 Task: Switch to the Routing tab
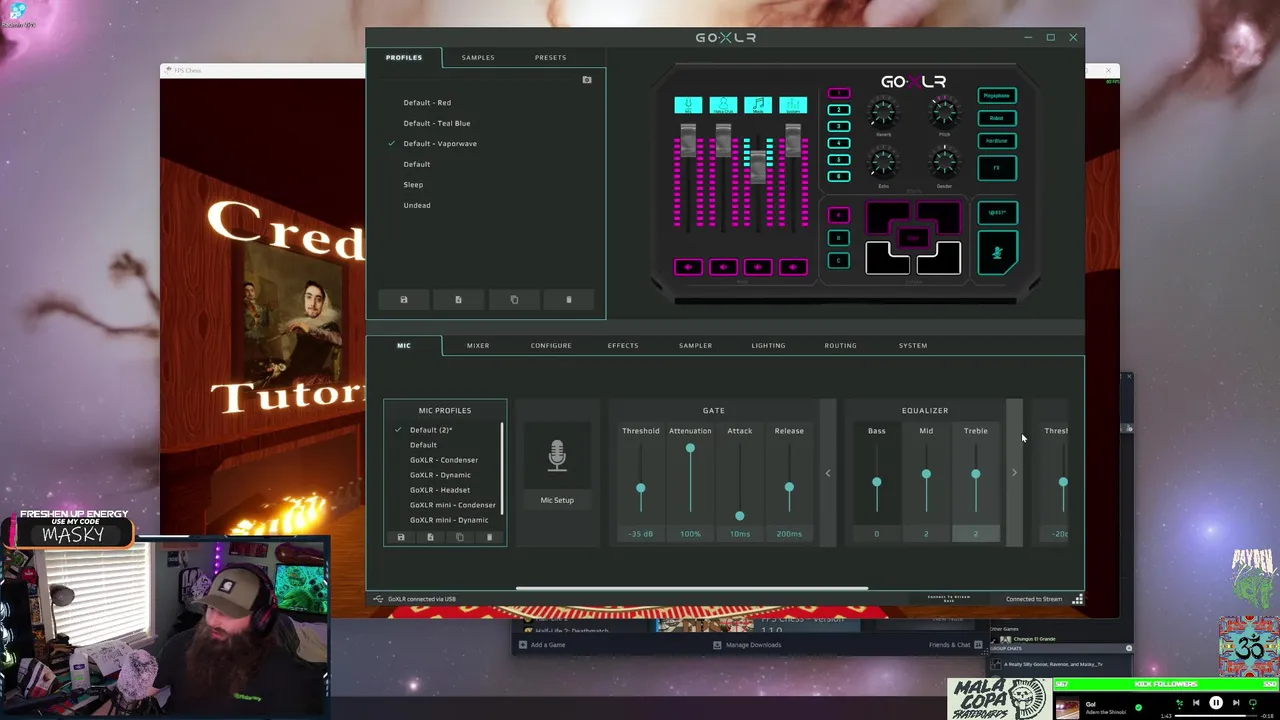click(x=840, y=345)
